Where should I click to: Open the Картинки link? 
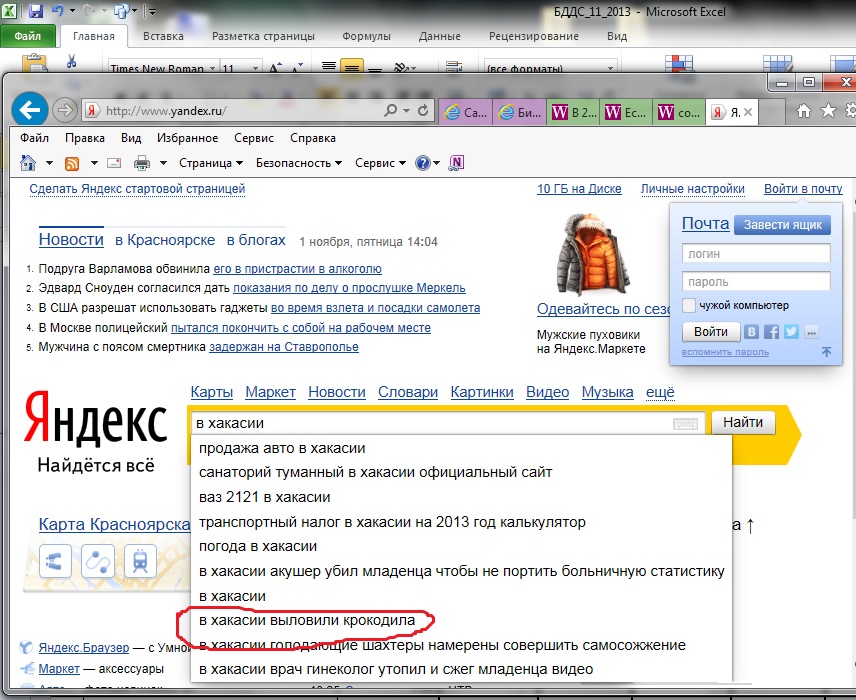(482, 392)
